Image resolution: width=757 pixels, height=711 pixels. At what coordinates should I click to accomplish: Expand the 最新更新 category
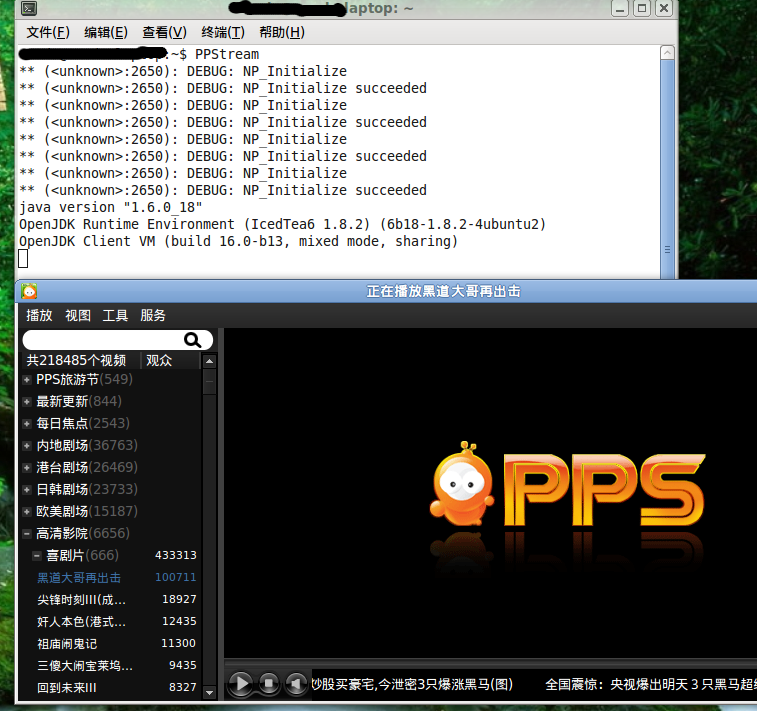pos(27,402)
